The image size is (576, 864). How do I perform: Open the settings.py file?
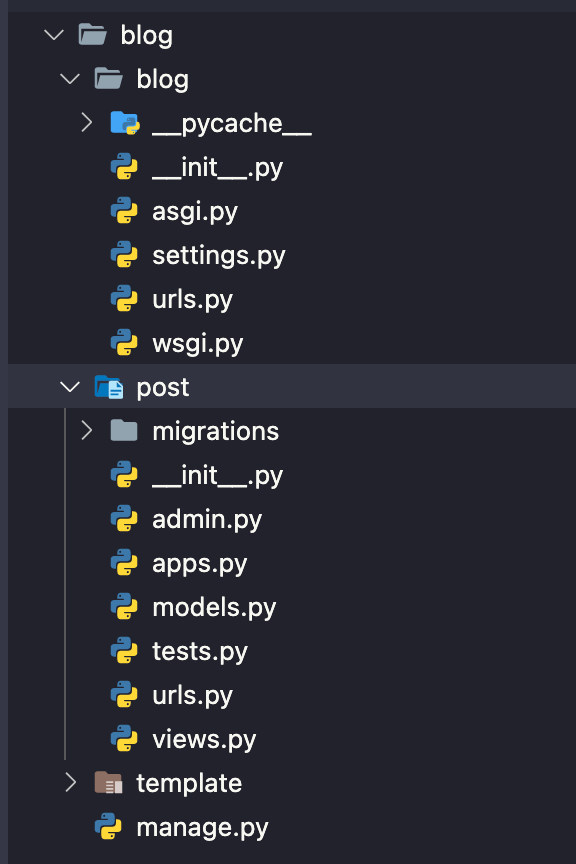(x=218, y=255)
